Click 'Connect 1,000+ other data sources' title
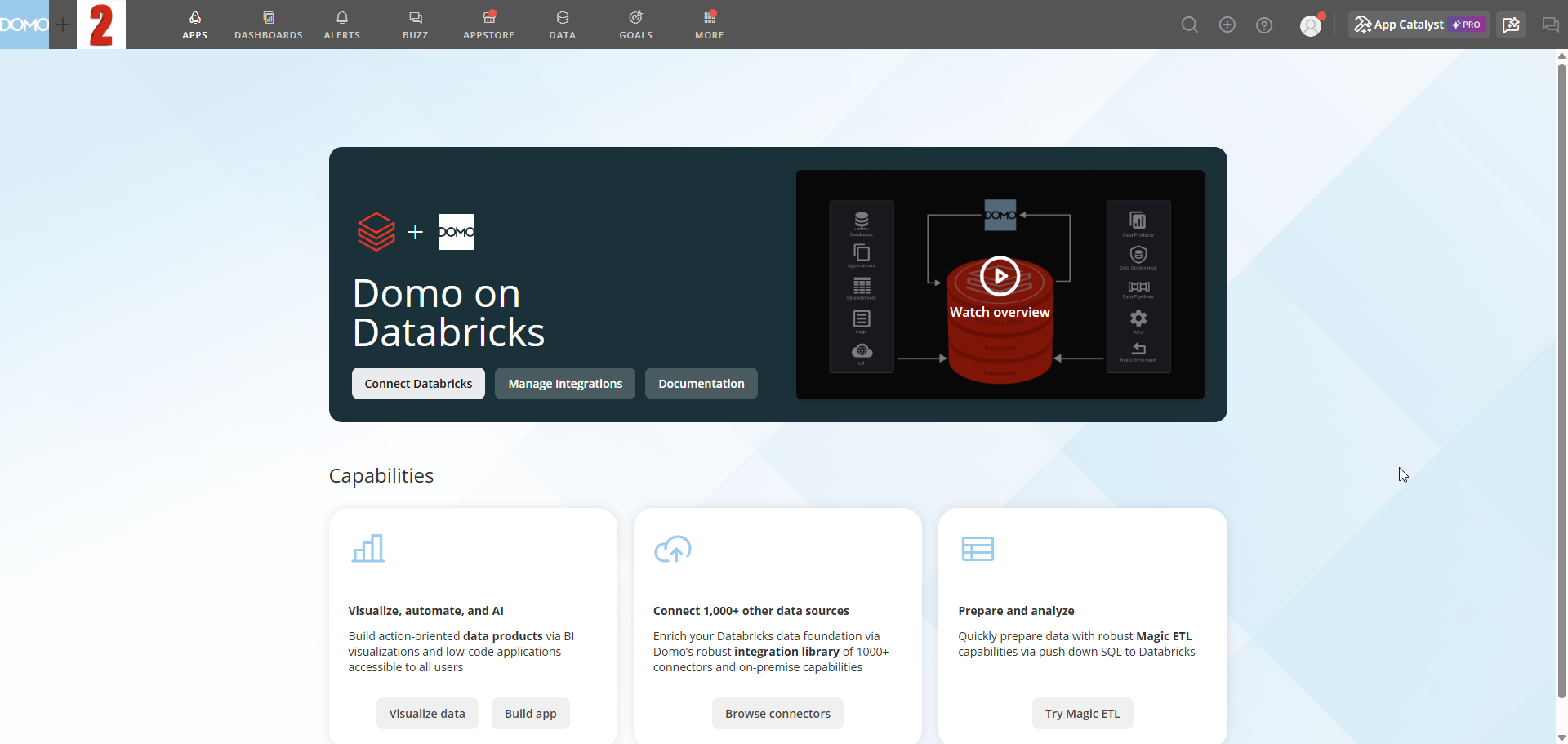This screenshot has height=744, width=1568. (751, 611)
